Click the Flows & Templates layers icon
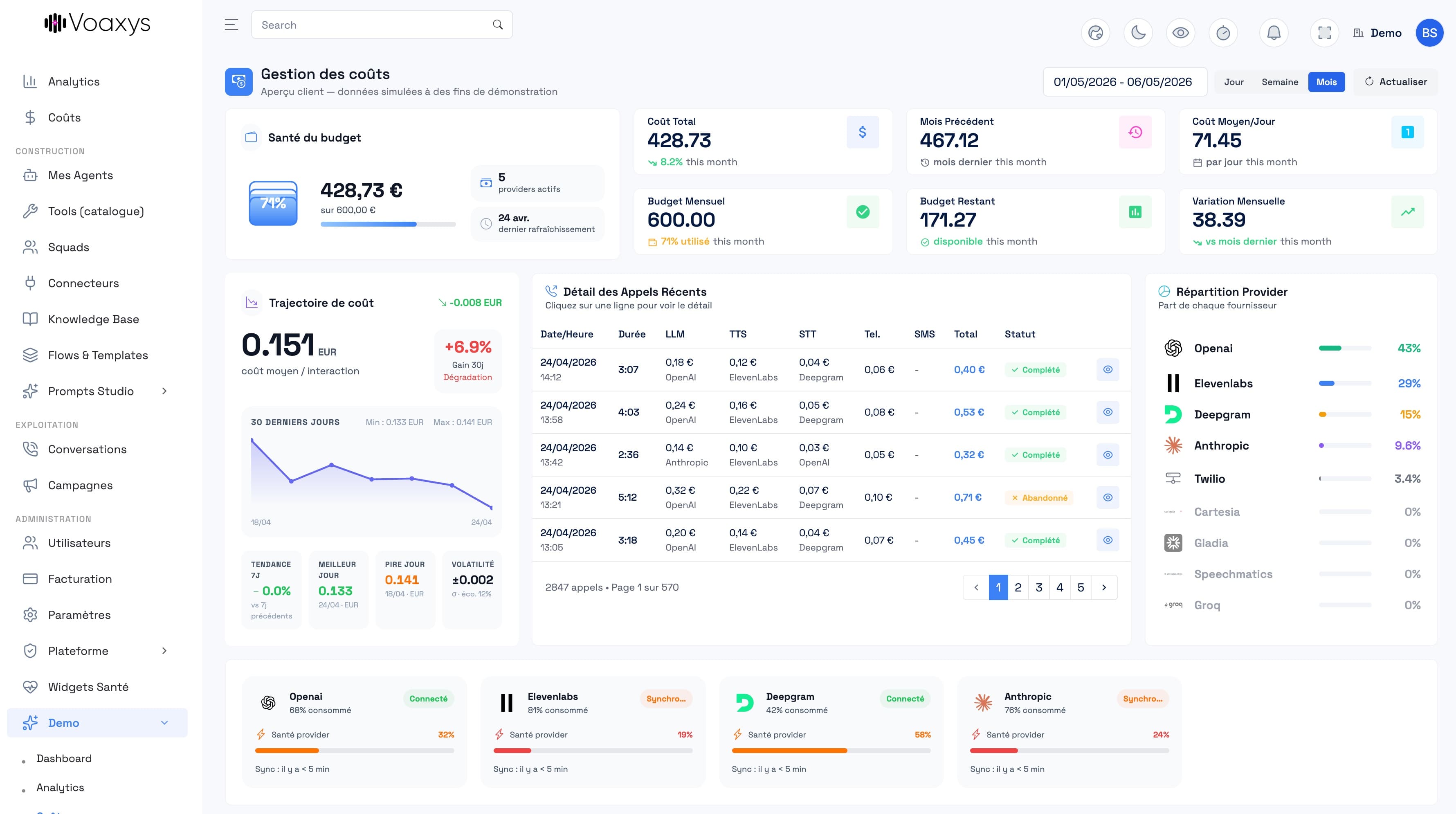The width and height of the screenshot is (1456, 814). pyautogui.click(x=30, y=355)
